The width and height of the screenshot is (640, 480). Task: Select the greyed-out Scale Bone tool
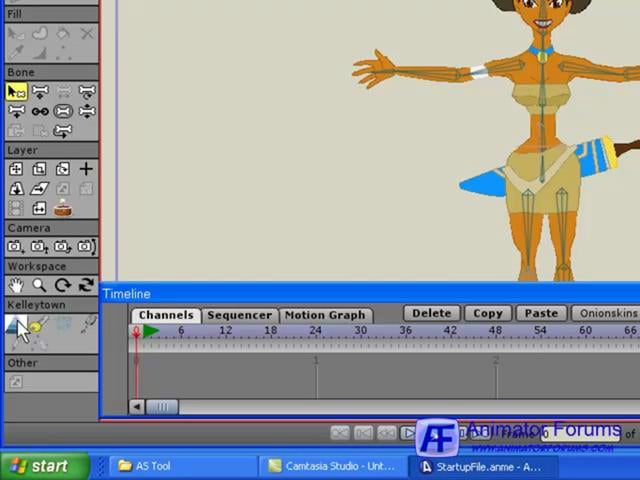[x=63, y=91]
